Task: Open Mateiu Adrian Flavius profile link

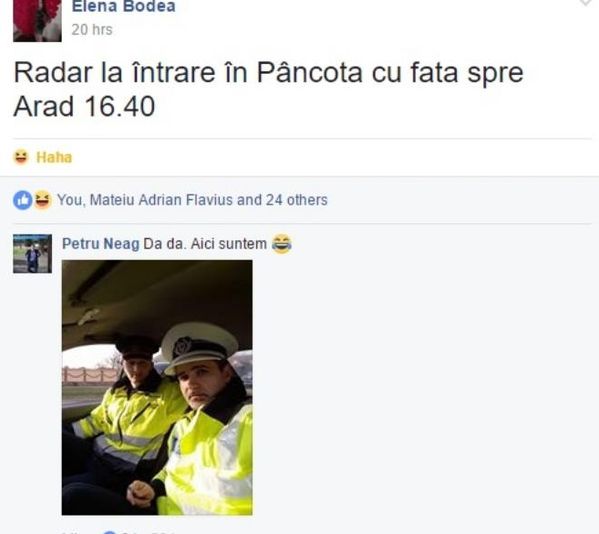Action: 161,200
